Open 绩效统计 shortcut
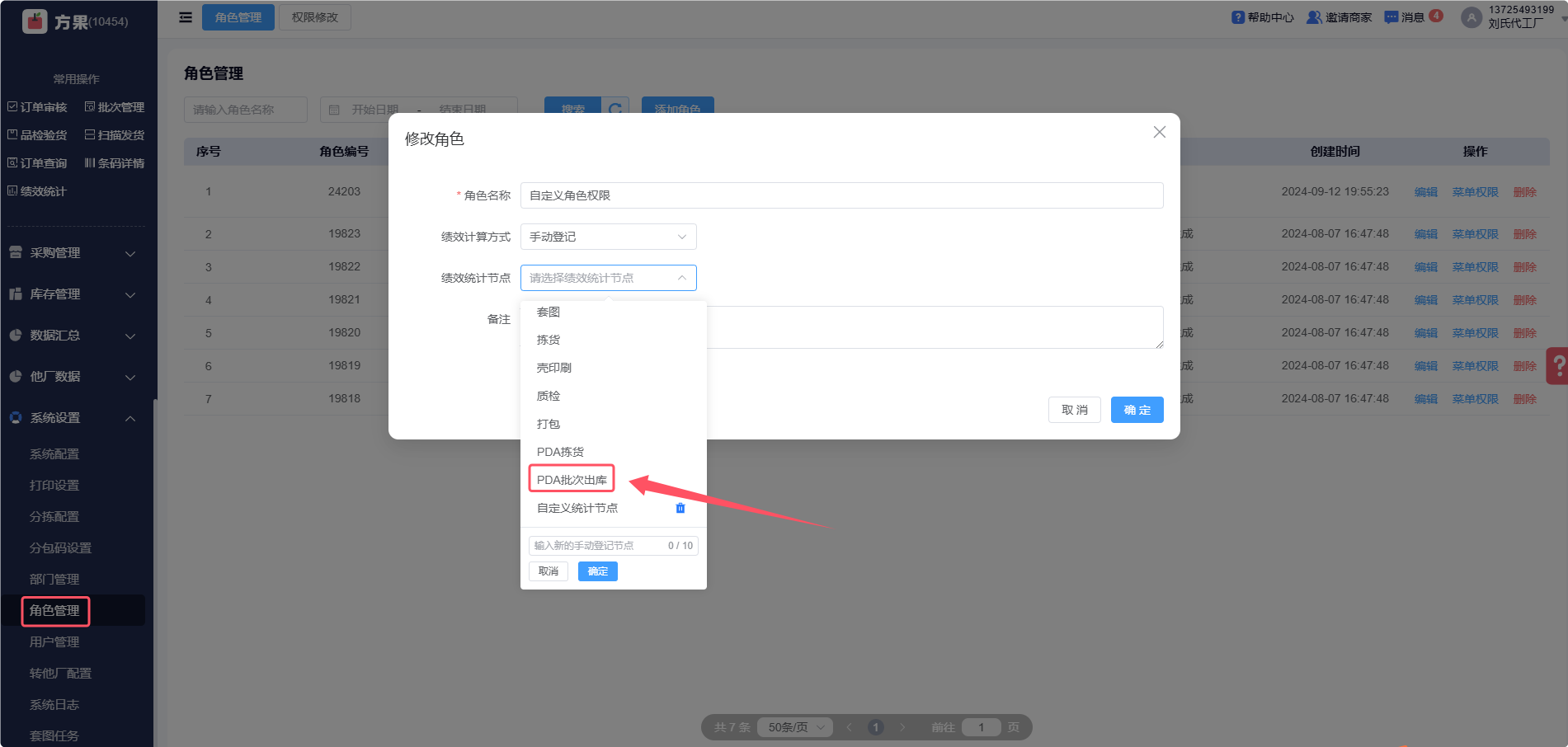The image size is (1568, 747). (x=37, y=191)
